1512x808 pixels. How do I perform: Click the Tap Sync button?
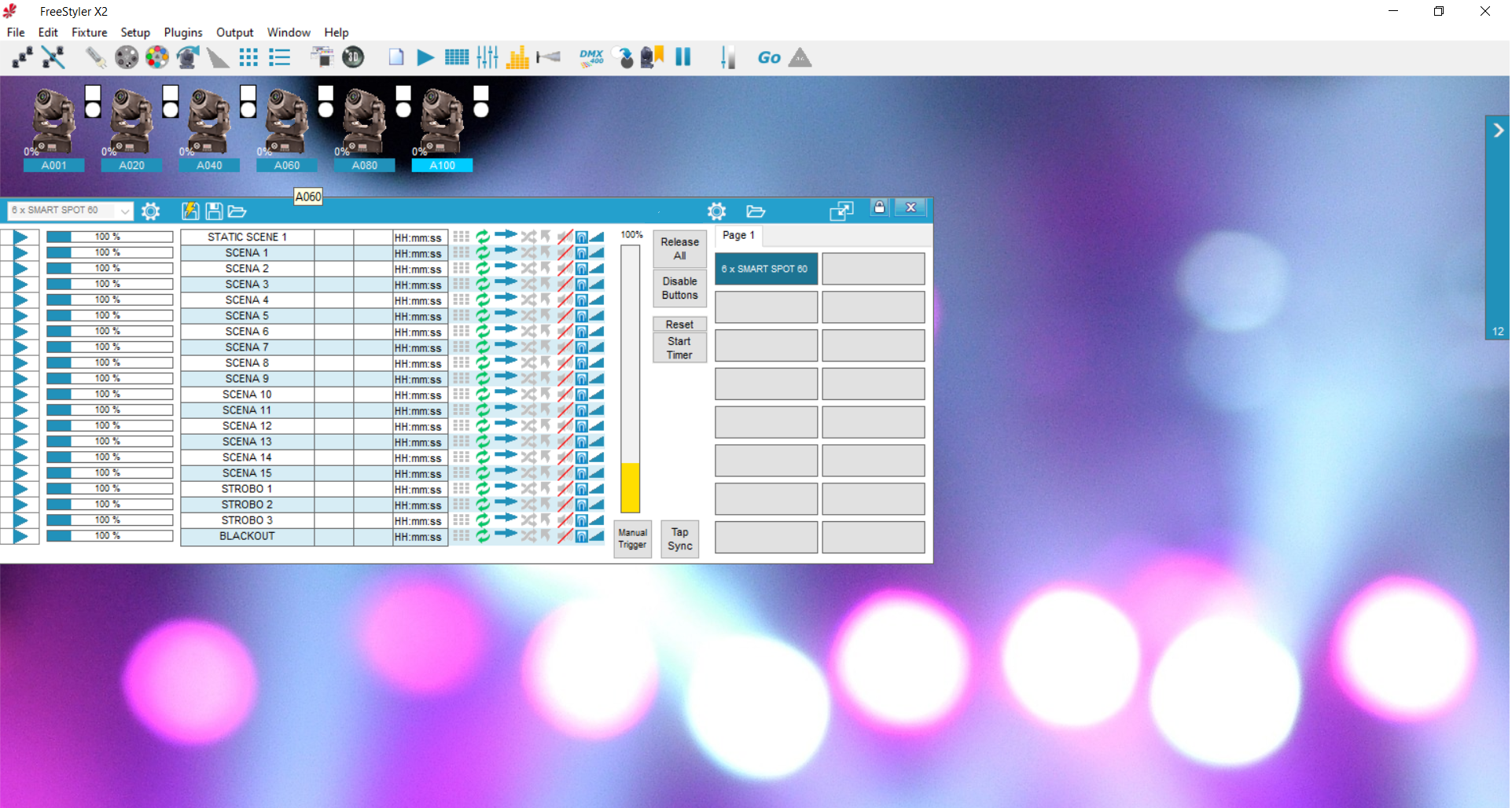click(680, 539)
